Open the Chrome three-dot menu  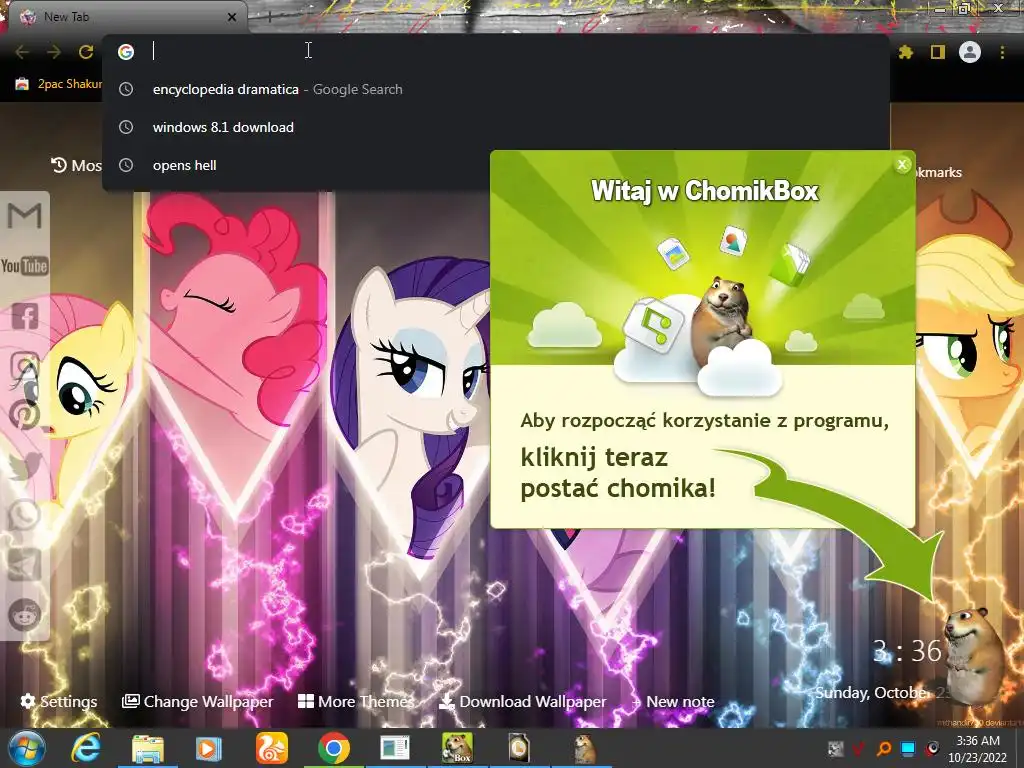pos(1002,52)
